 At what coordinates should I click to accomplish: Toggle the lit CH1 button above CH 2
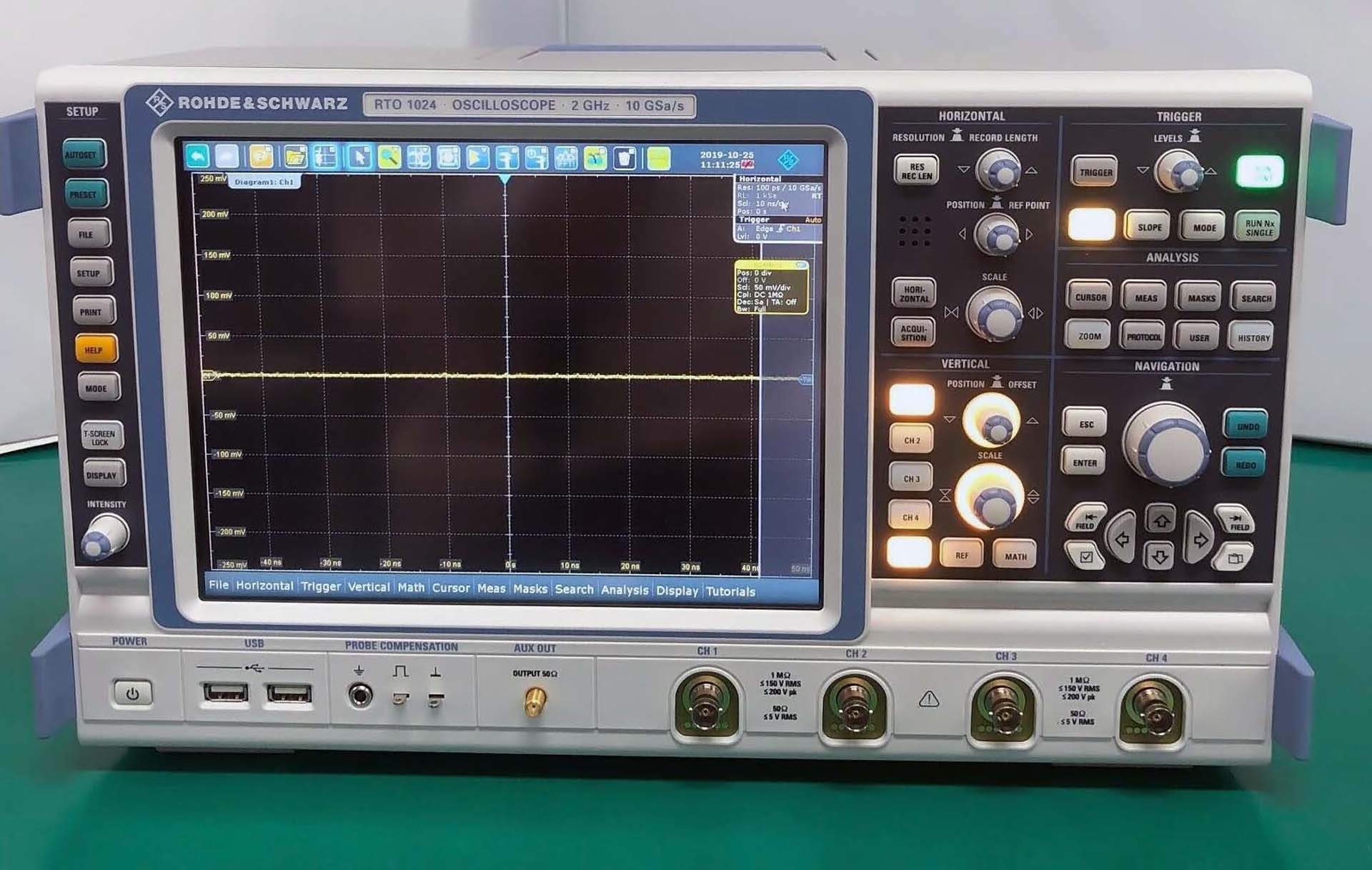coord(912,400)
